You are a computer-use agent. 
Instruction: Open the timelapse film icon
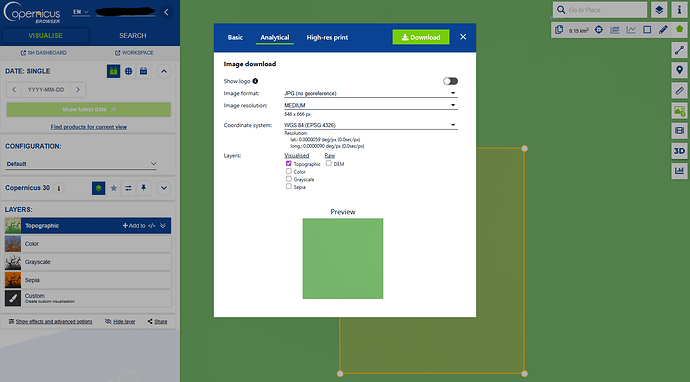point(679,131)
